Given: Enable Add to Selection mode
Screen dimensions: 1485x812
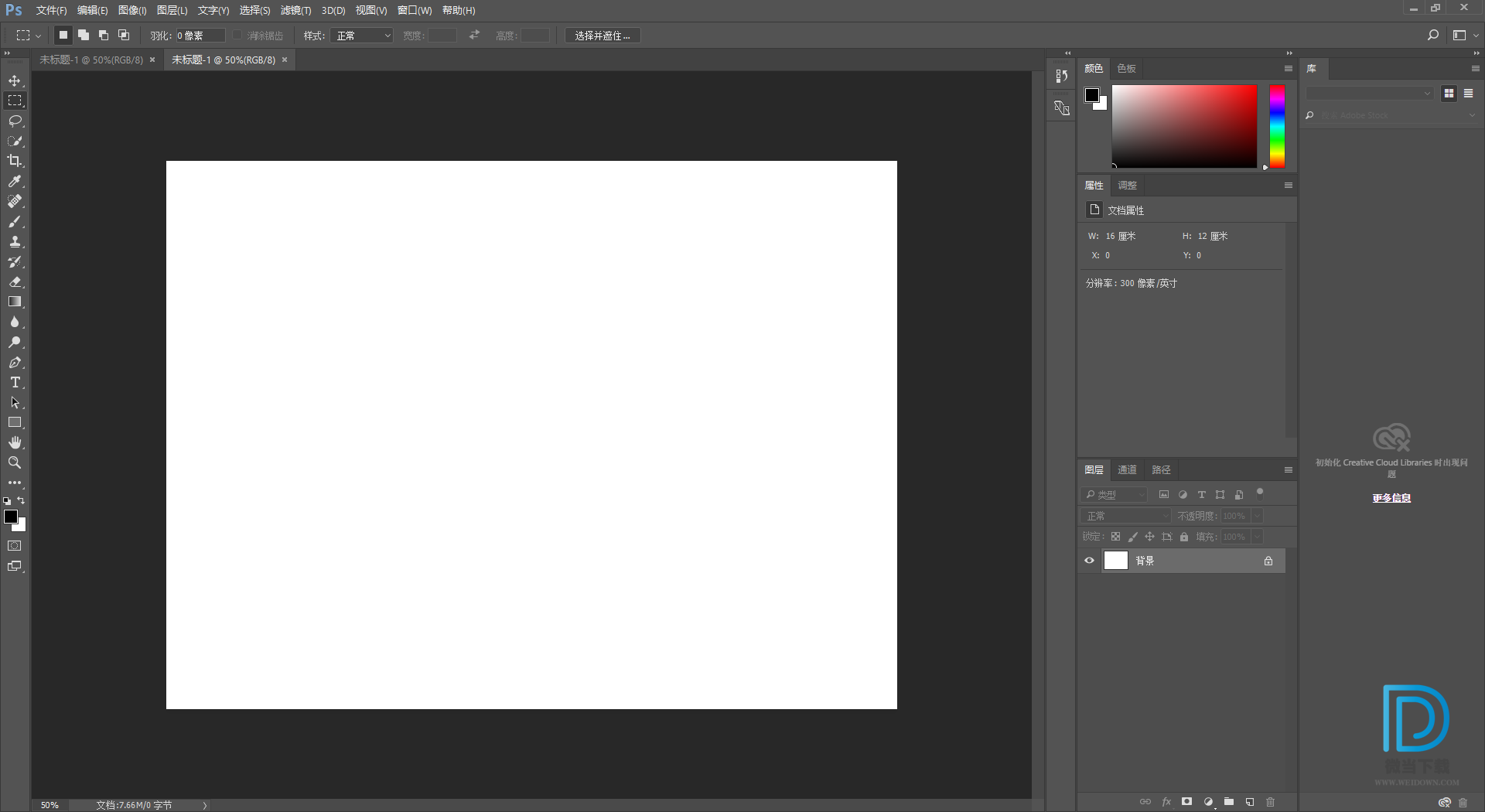Looking at the screenshot, I should pyautogui.click(x=84, y=35).
